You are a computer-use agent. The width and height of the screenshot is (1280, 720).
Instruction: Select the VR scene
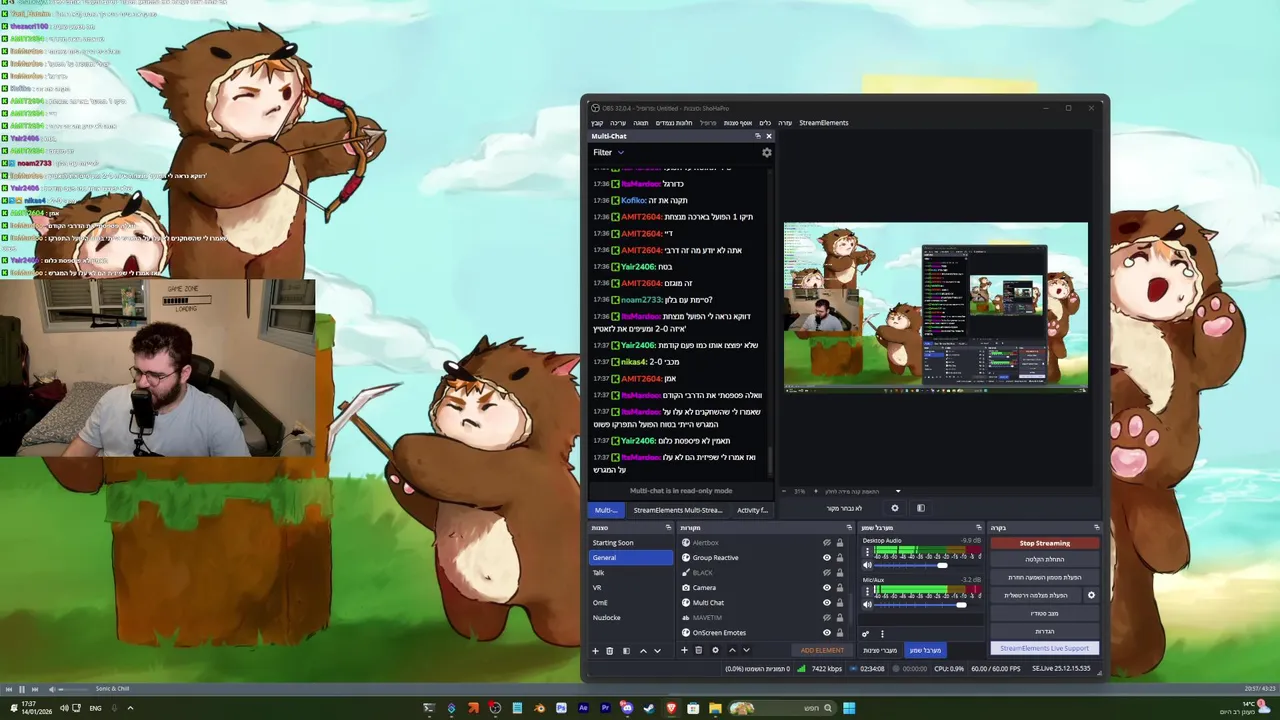[x=632, y=588]
